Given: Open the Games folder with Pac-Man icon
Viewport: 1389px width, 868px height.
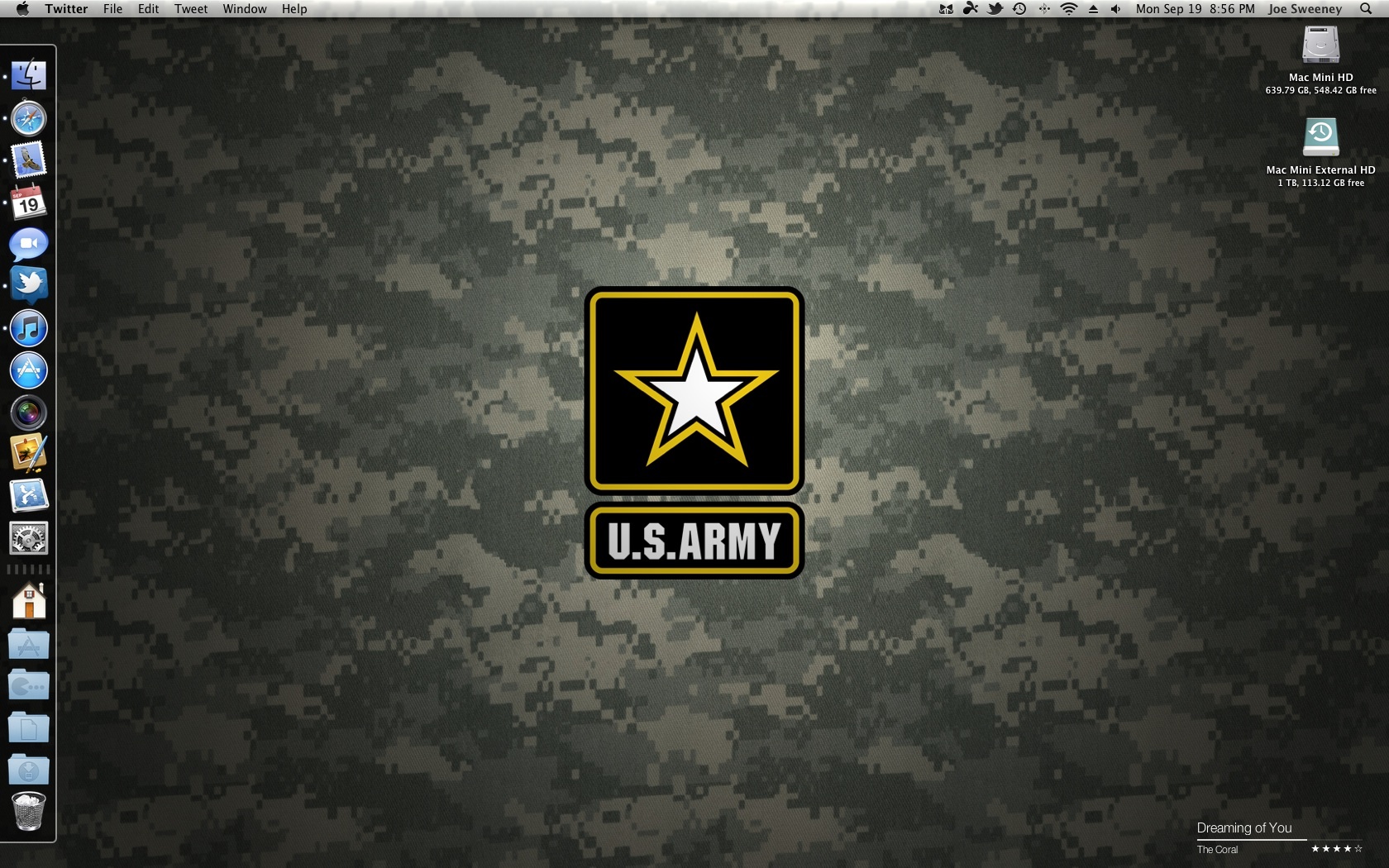Looking at the screenshot, I should (x=29, y=685).
